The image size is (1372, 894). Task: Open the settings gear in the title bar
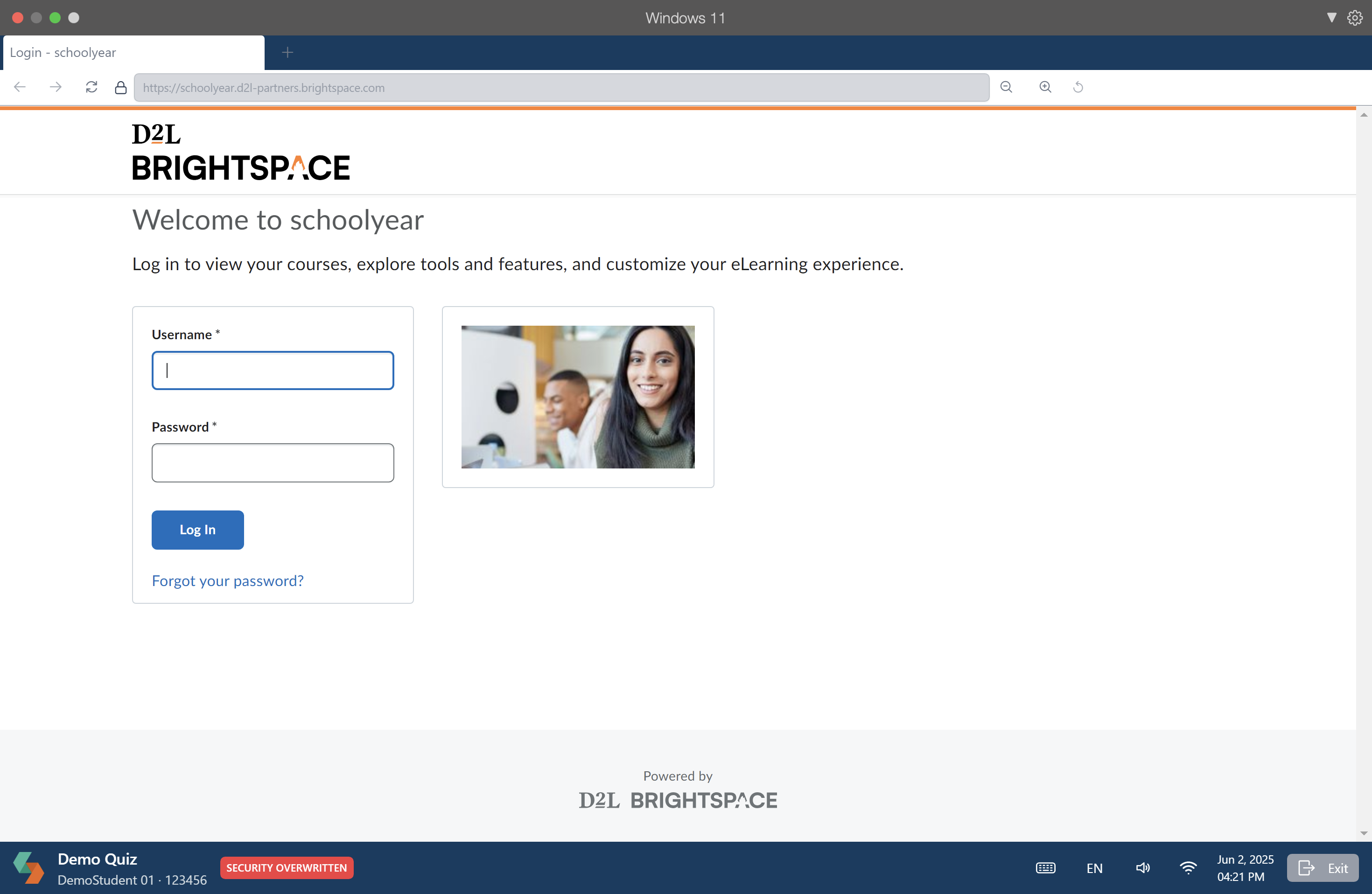pos(1355,18)
